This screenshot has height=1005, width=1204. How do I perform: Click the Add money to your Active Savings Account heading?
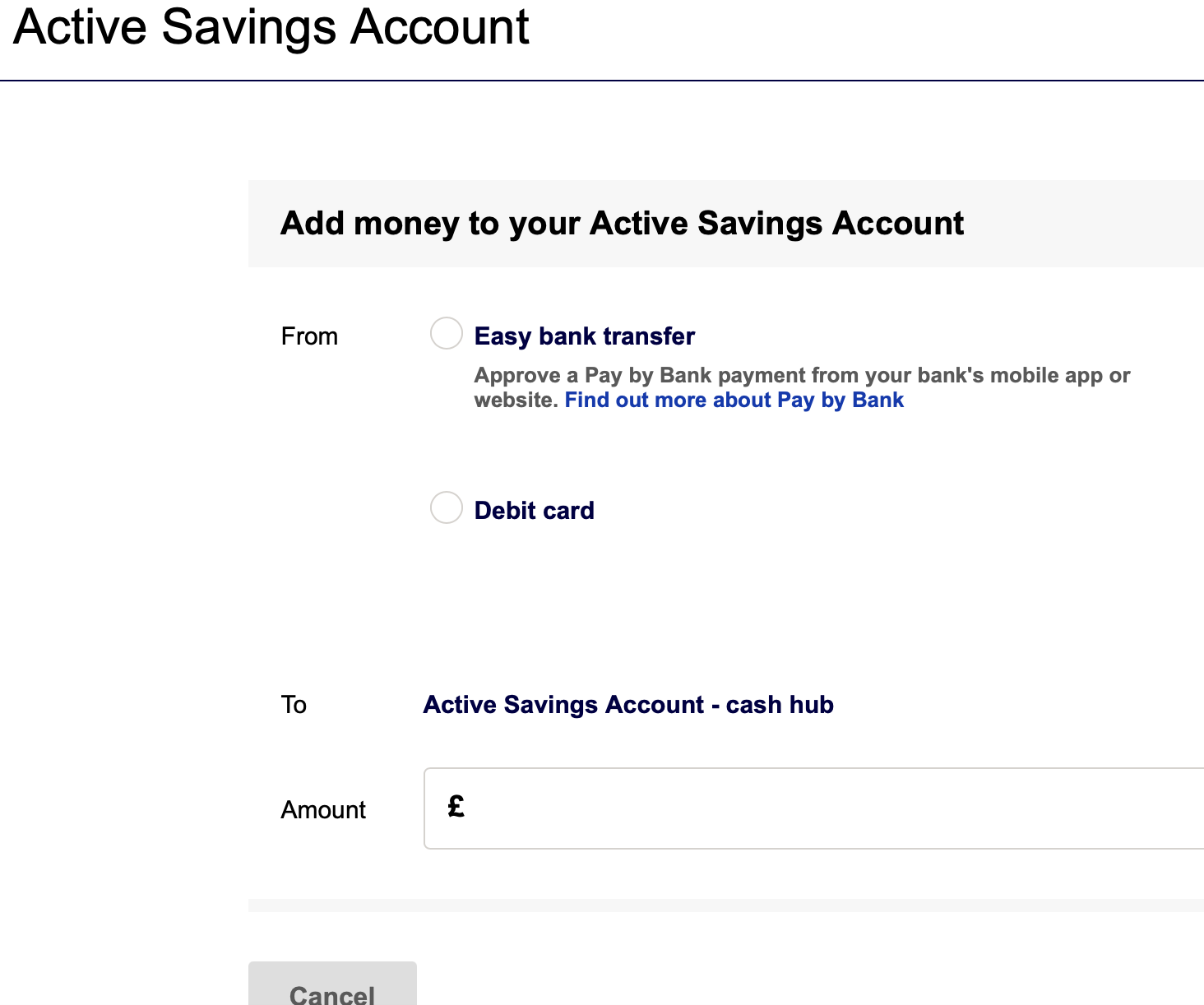622,224
